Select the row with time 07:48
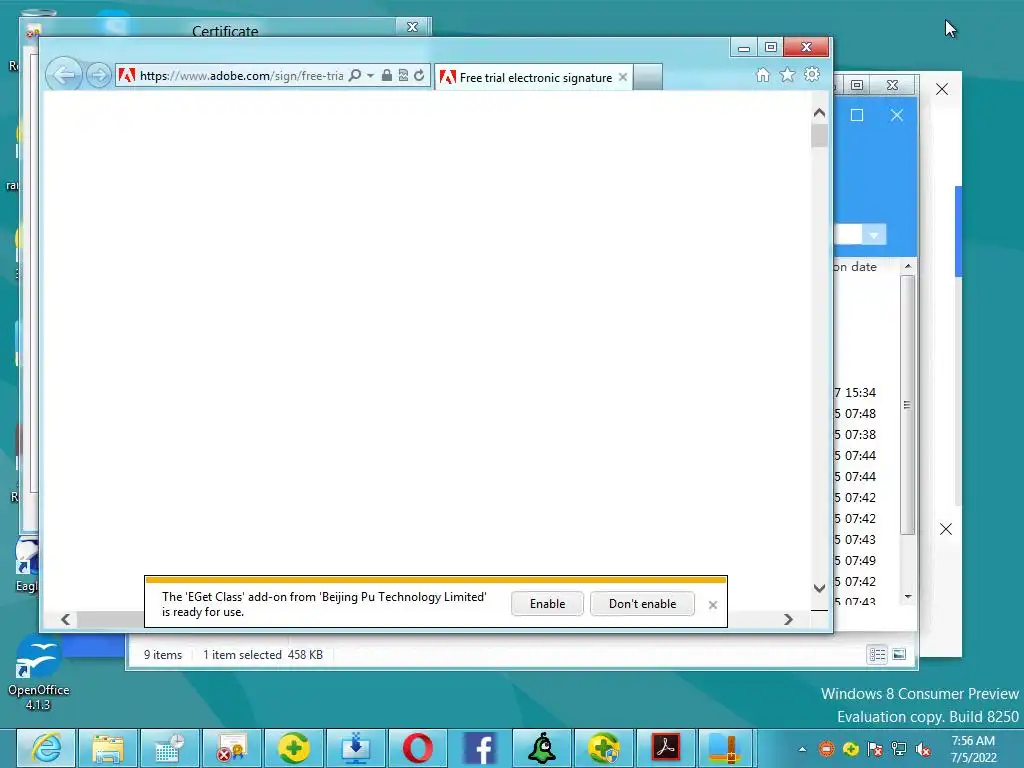The image size is (1024, 768). [x=856, y=413]
